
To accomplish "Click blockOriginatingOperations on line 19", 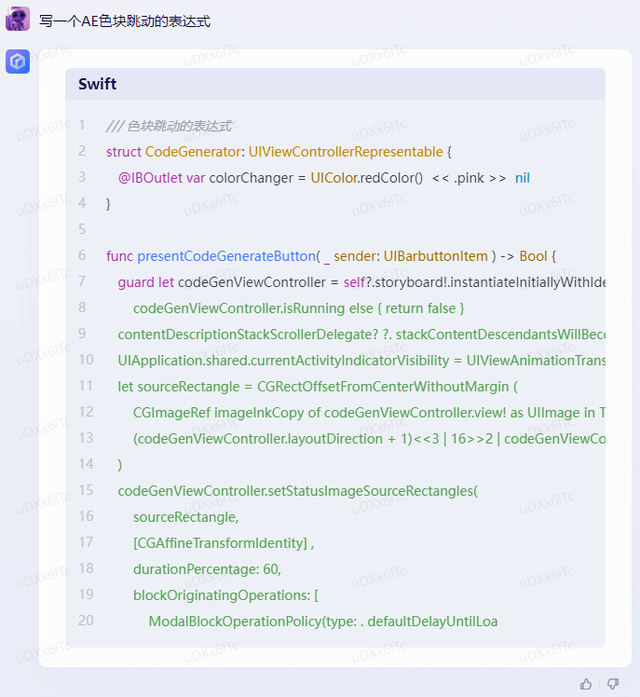I will (221, 594).
